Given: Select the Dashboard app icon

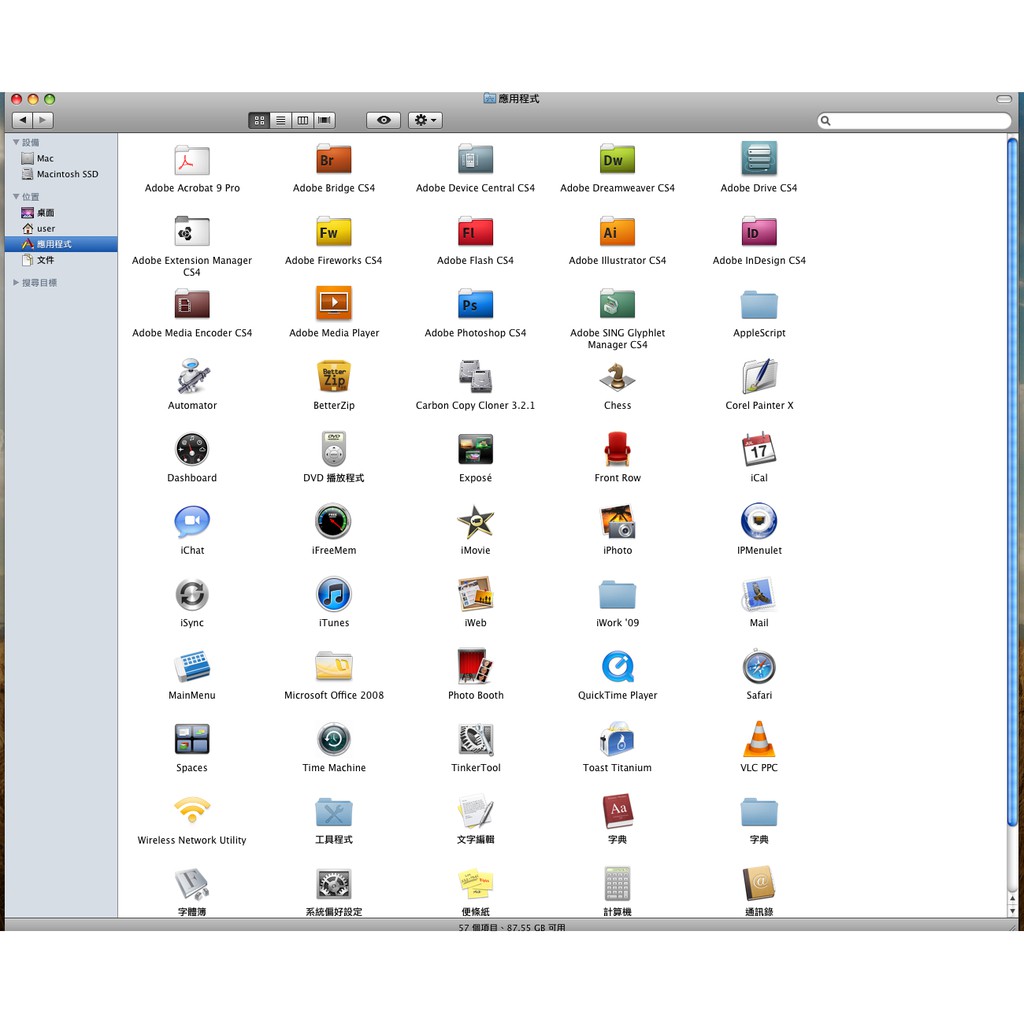Looking at the screenshot, I should [192, 449].
